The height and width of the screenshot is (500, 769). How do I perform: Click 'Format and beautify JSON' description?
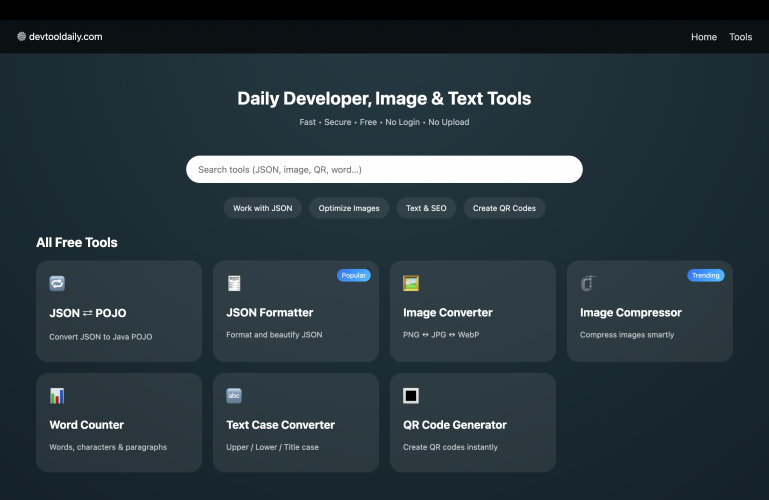point(274,335)
